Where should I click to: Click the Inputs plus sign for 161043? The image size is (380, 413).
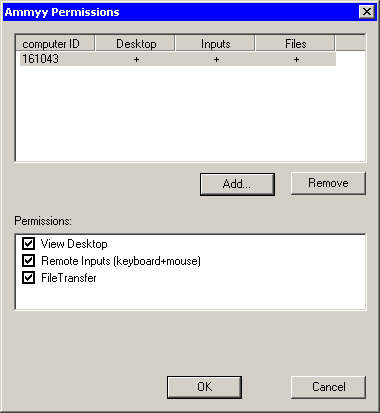[216, 60]
